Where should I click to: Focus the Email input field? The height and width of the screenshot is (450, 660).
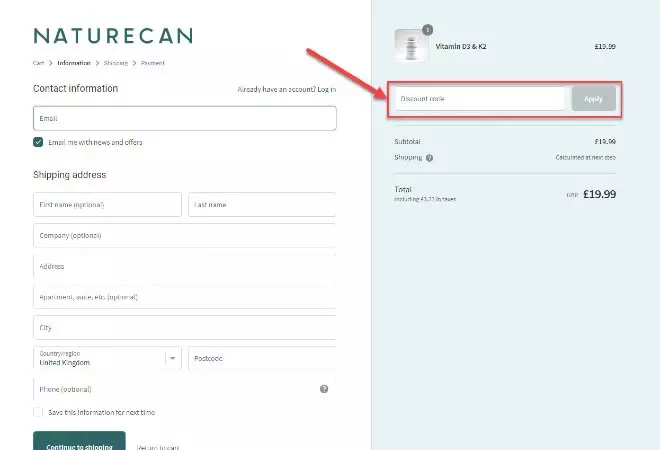tap(185, 118)
